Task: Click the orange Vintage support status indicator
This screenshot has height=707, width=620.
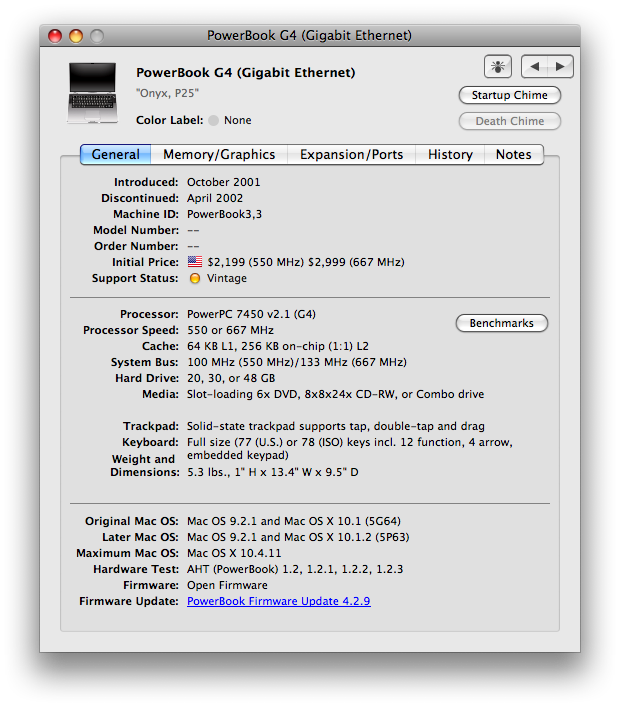Action: pyautogui.click(x=195, y=278)
